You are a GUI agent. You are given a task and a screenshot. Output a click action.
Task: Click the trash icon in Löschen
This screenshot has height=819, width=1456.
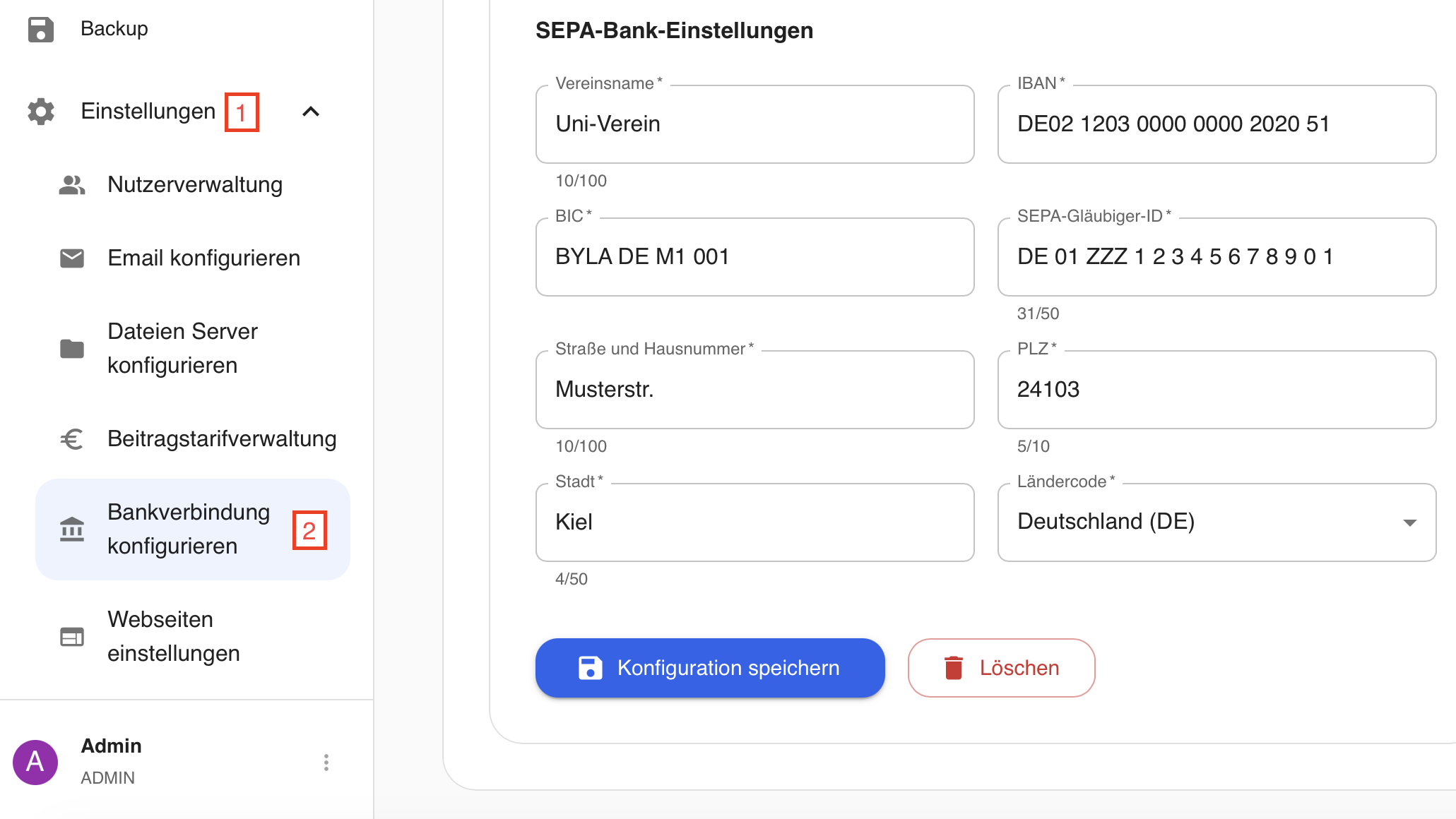pos(954,668)
